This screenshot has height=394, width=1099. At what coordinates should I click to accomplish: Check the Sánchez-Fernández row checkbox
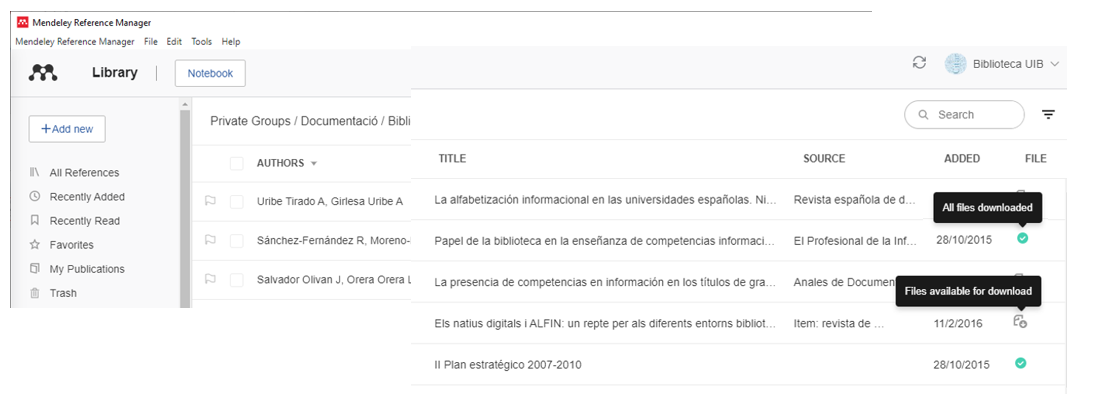coord(237,241)
